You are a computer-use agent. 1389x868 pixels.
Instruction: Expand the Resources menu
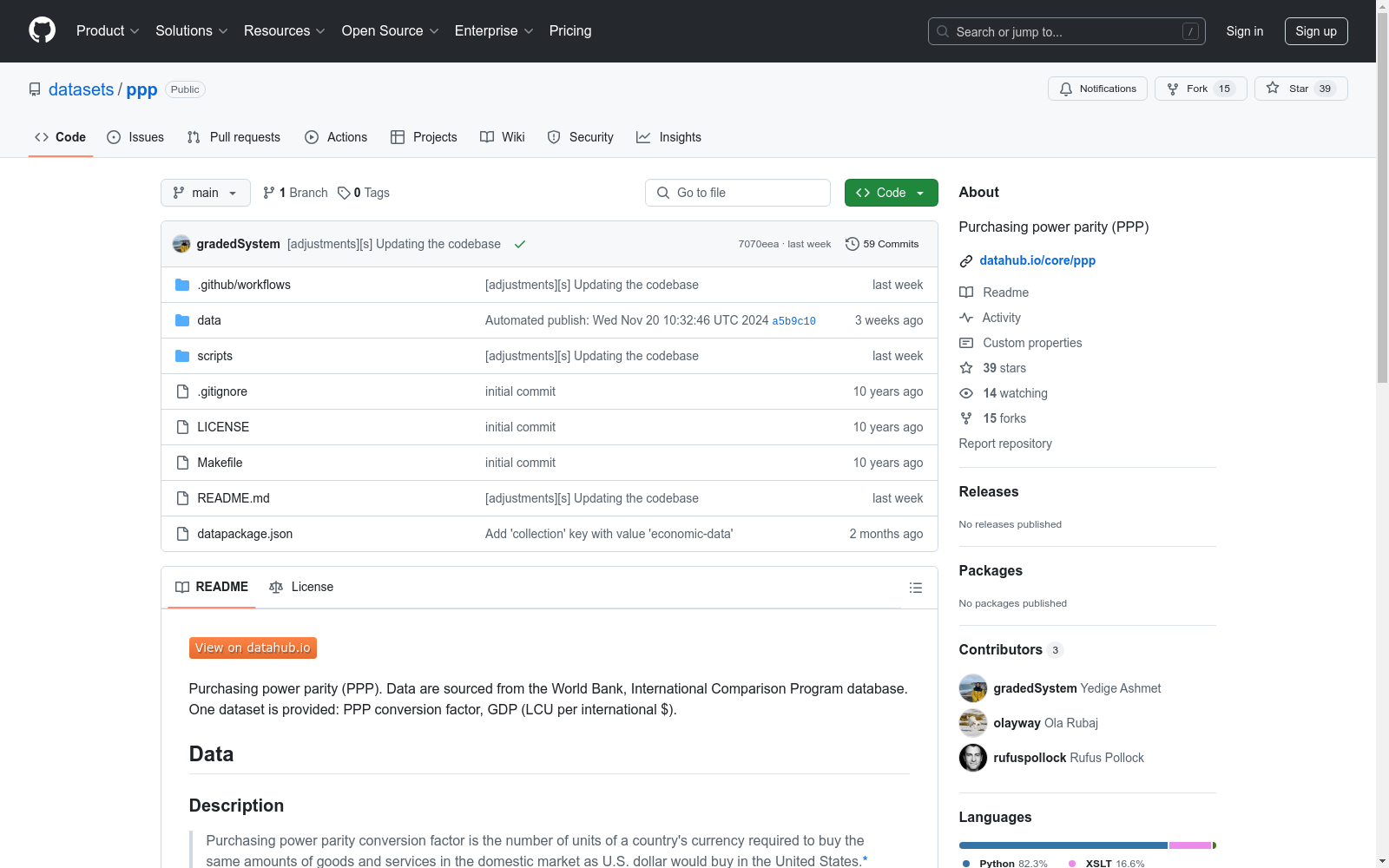285,30
